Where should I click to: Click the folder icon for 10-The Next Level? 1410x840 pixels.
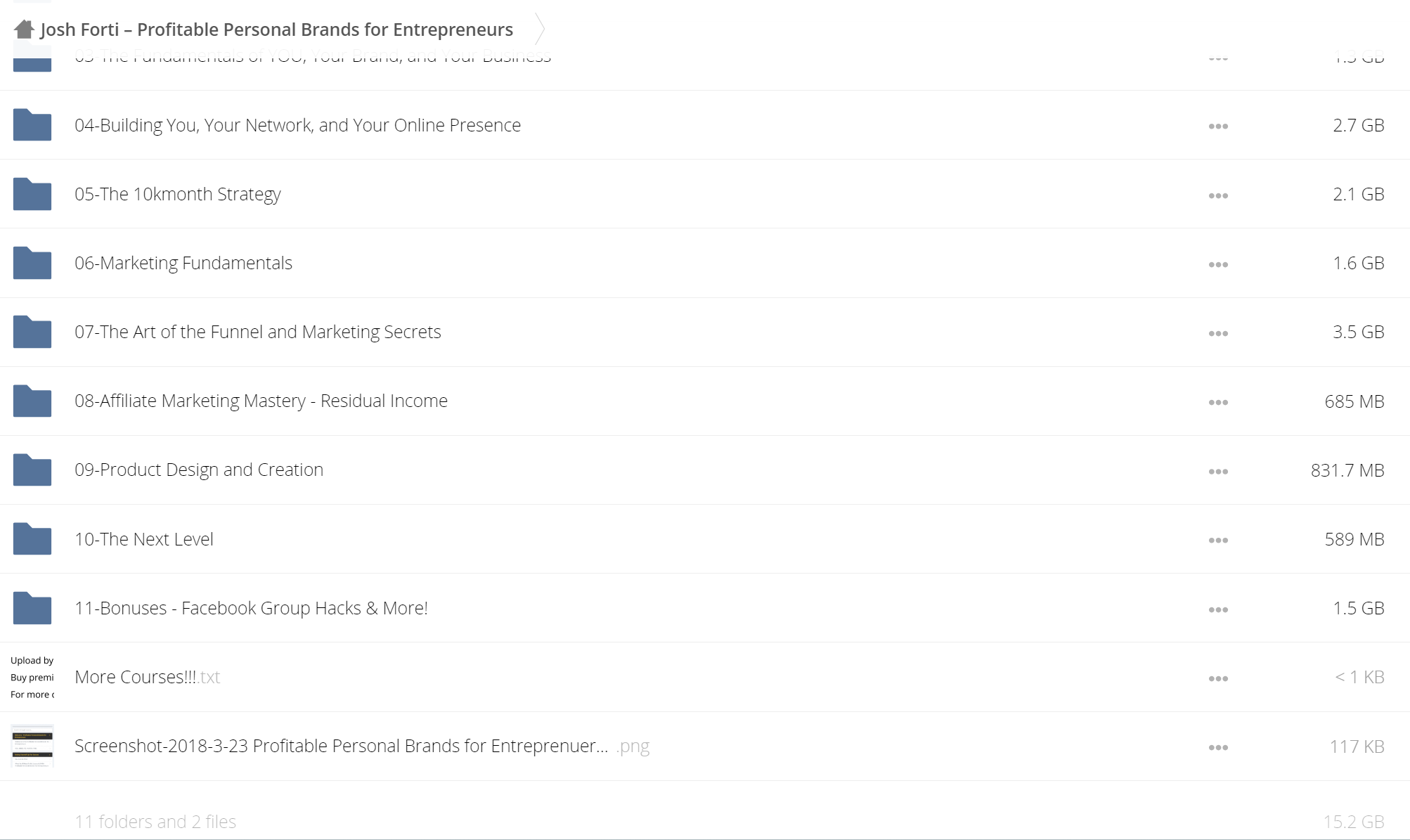32,539
